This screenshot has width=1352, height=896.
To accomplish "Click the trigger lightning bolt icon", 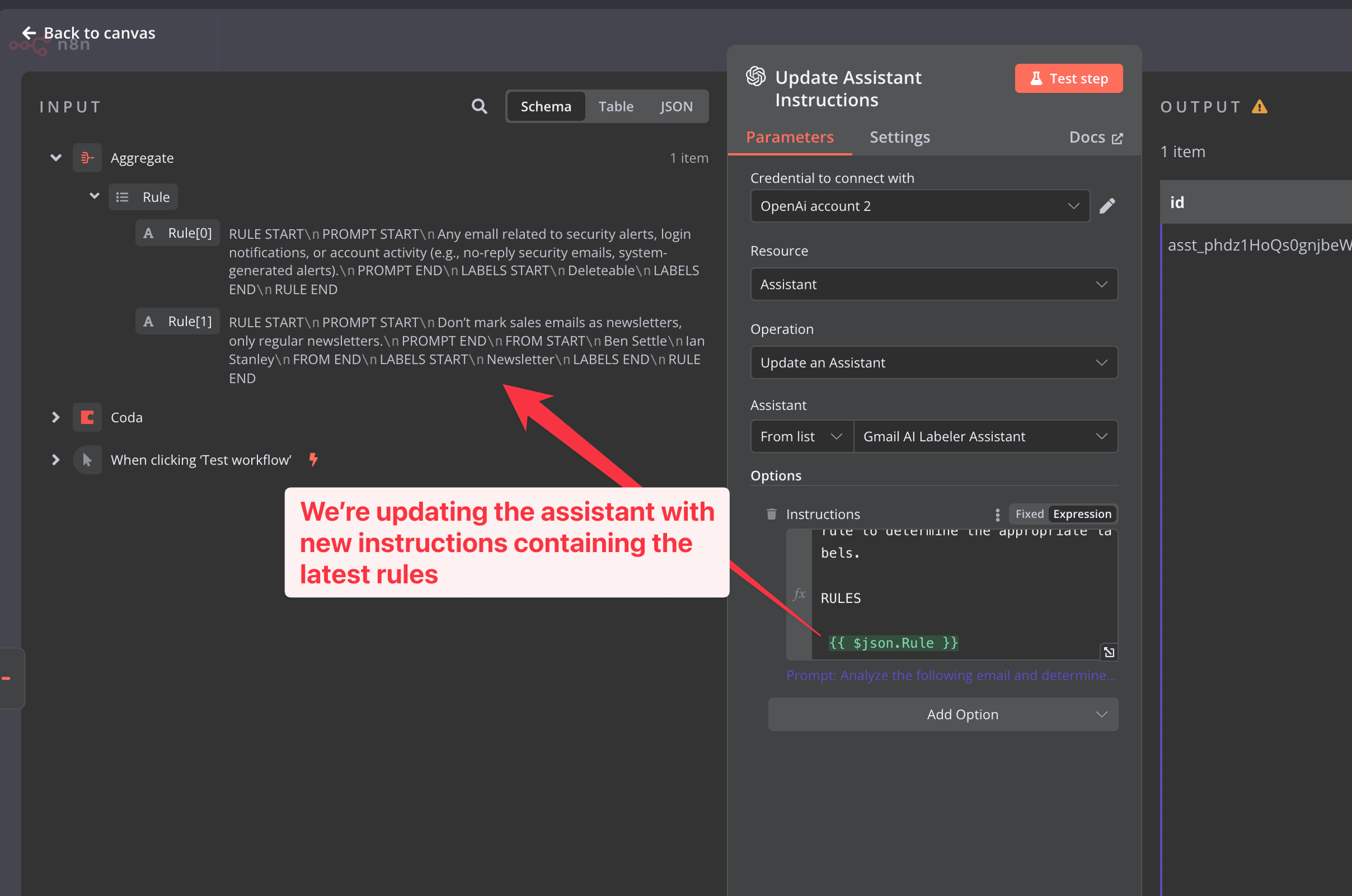I will (313, 460).
